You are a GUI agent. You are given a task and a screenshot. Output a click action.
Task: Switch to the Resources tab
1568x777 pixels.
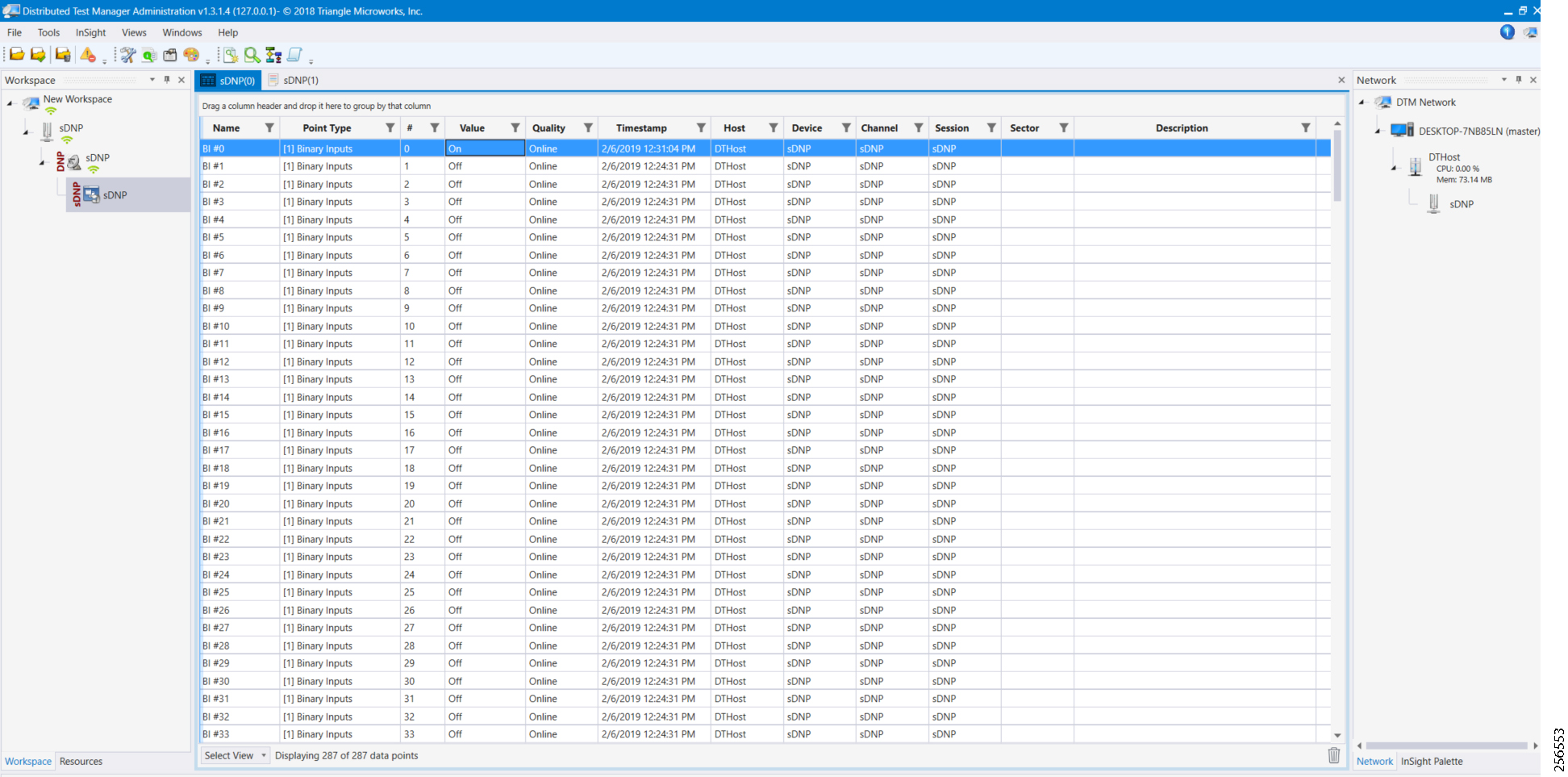click(x=81, y=761)
